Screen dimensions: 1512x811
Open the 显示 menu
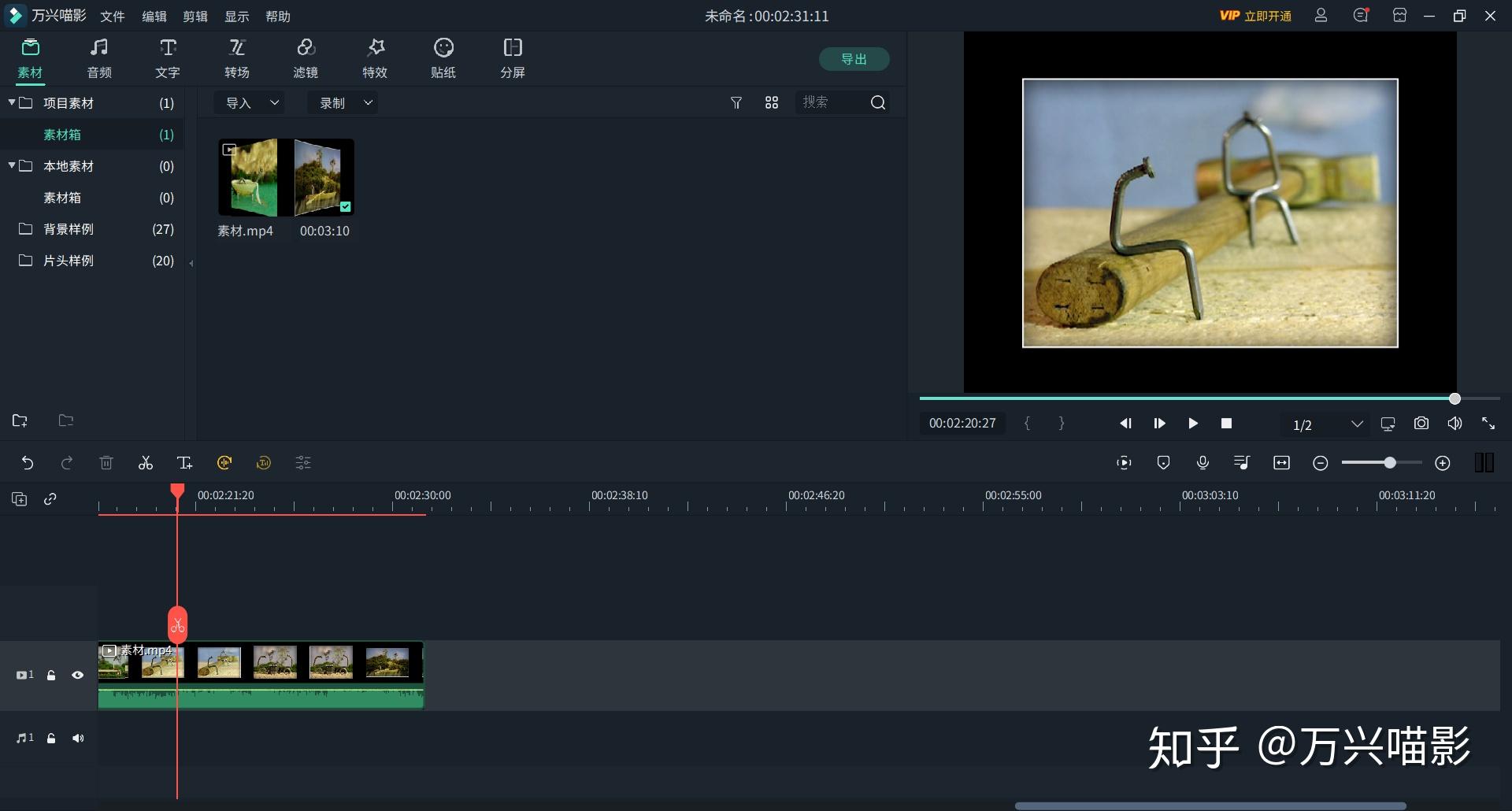237,16
